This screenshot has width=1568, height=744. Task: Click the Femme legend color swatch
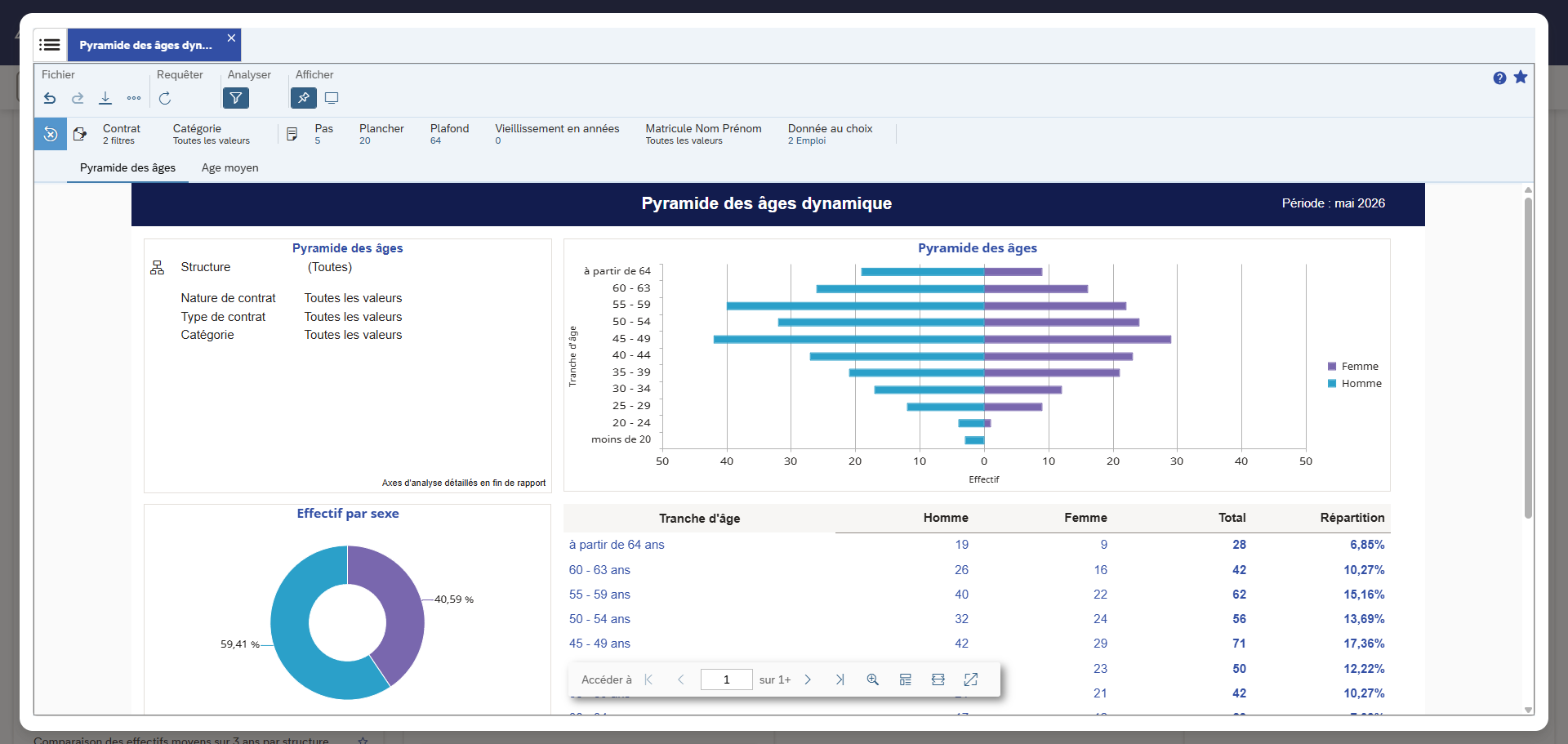(1332, 367)
